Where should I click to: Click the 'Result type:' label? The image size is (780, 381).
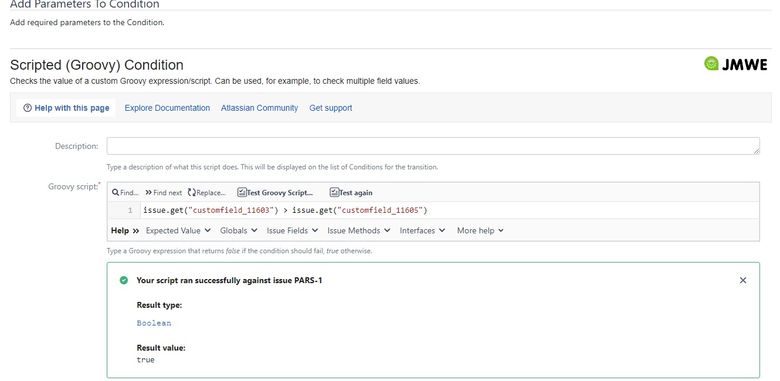(159, 305)
